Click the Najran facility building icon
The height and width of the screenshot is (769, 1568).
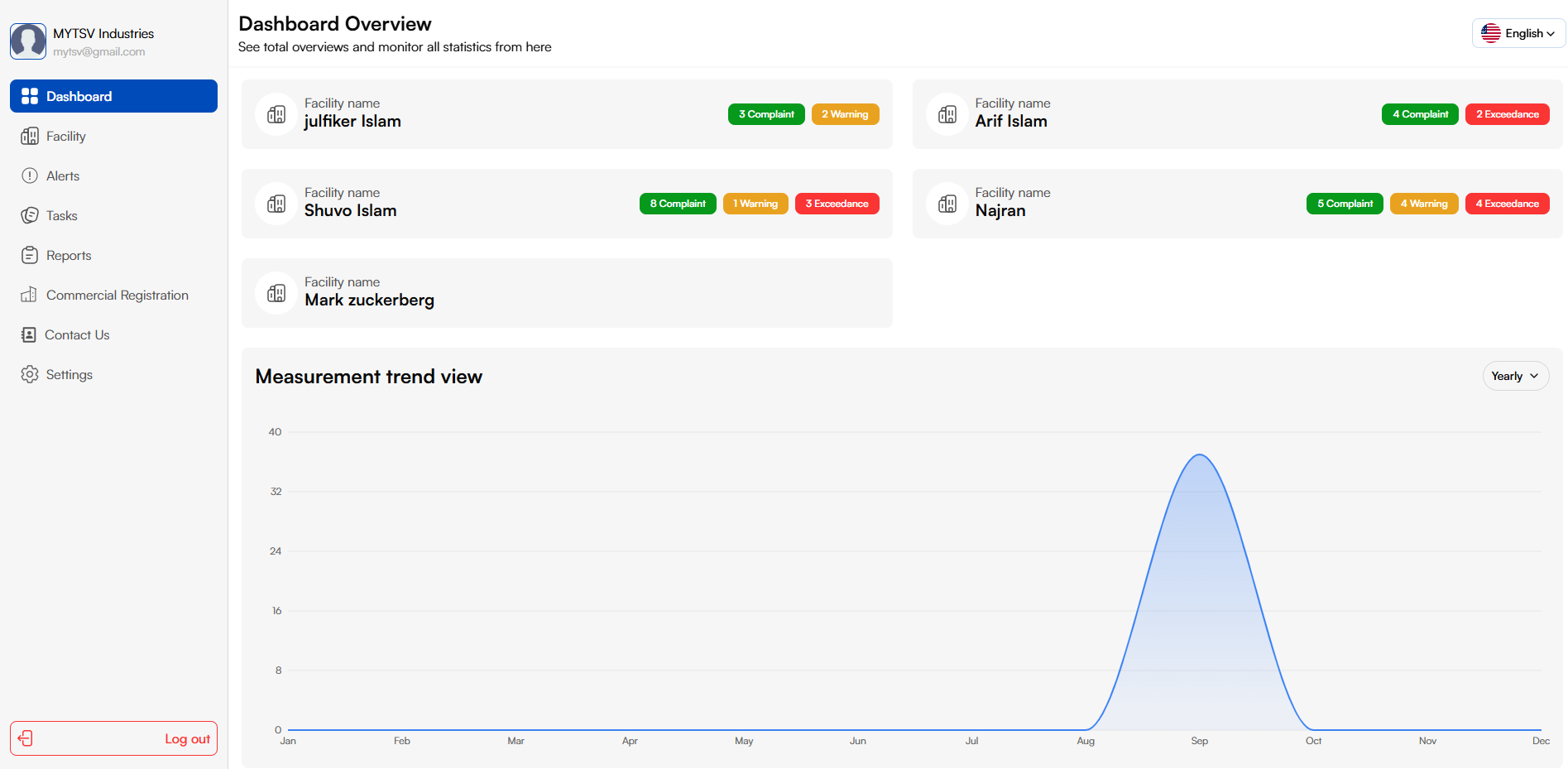(947, 204)
